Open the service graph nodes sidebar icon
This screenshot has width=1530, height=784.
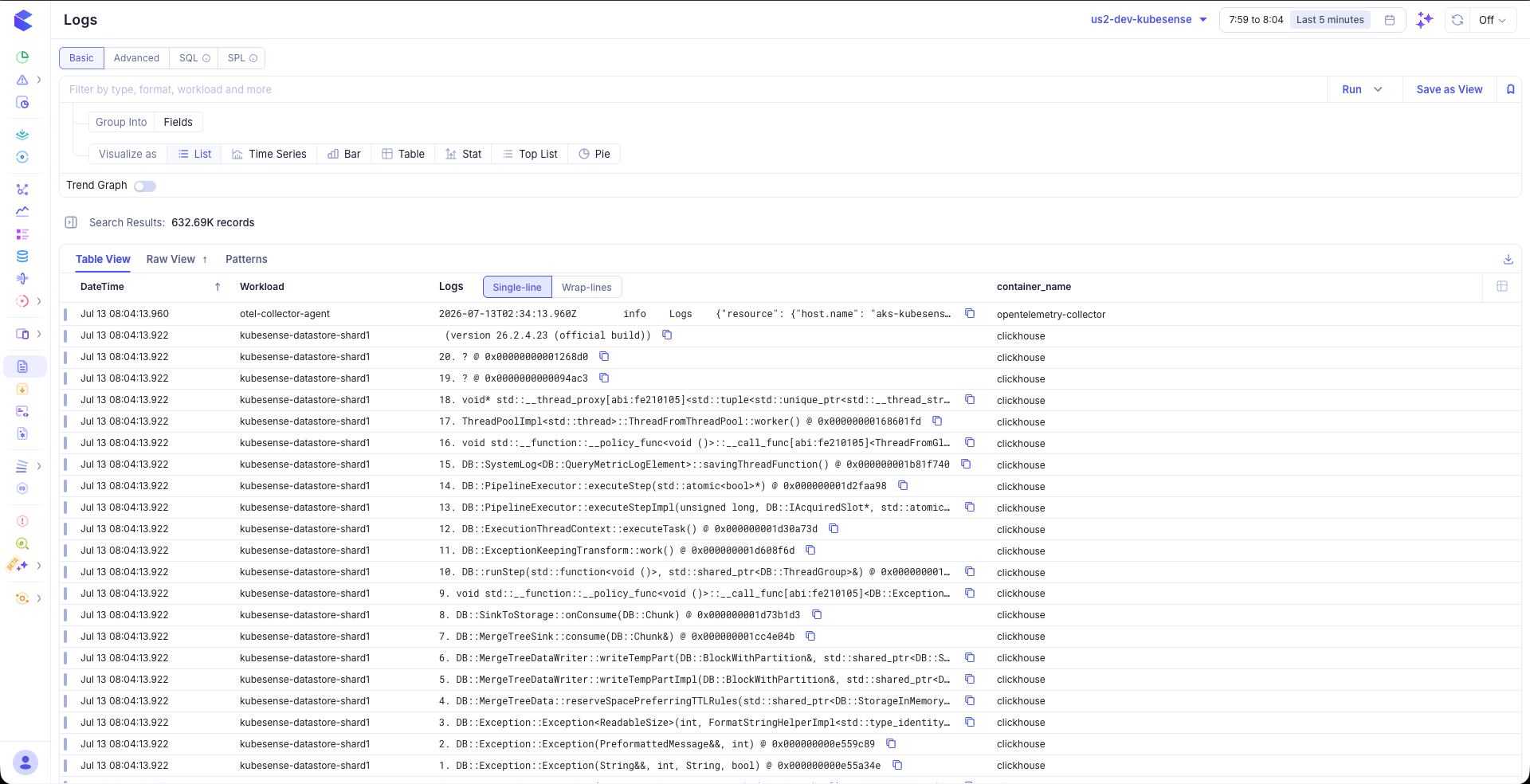(x=22, y=190)
